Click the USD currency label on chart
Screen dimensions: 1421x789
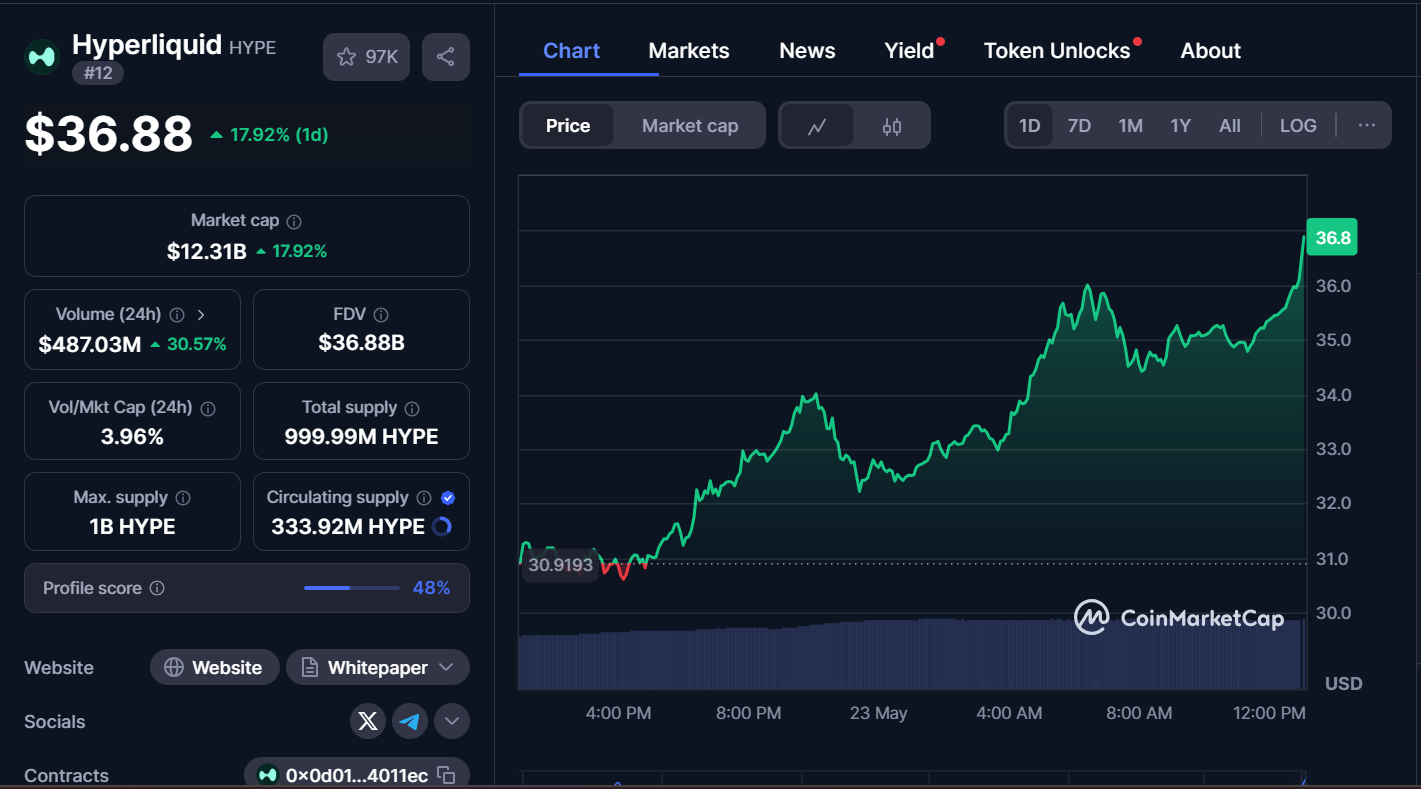(1343, 684)
